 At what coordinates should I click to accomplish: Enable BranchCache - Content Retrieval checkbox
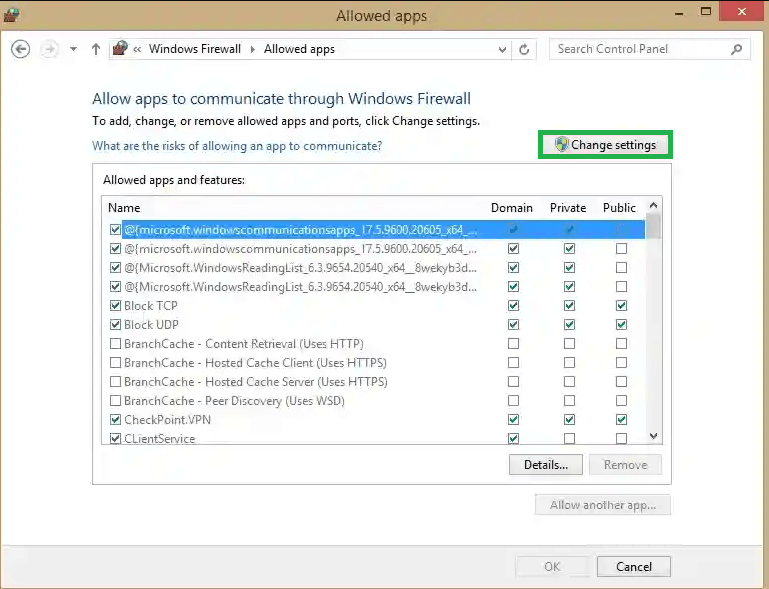115,344
